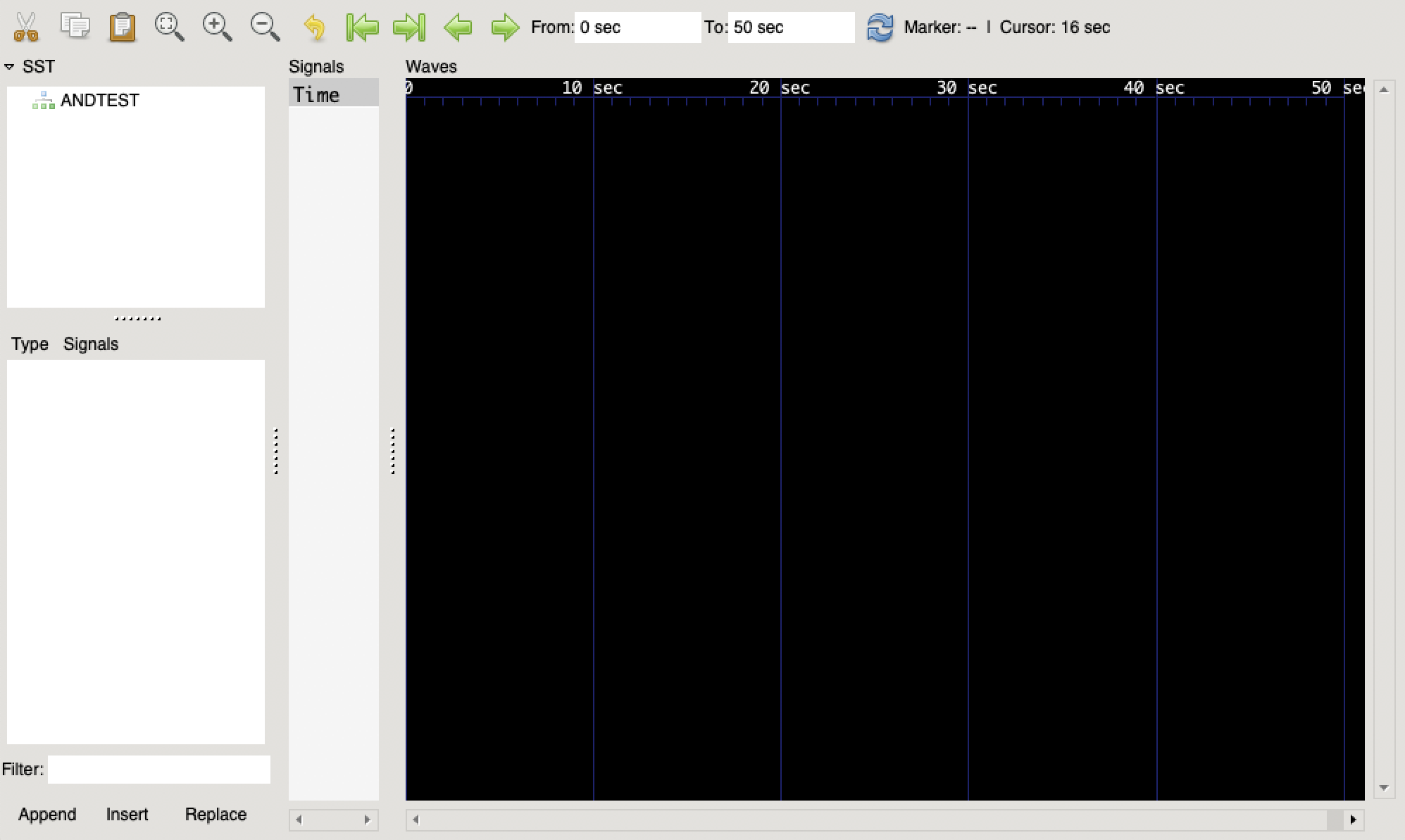
Task: Click the Append button
Action: point(47,814)
